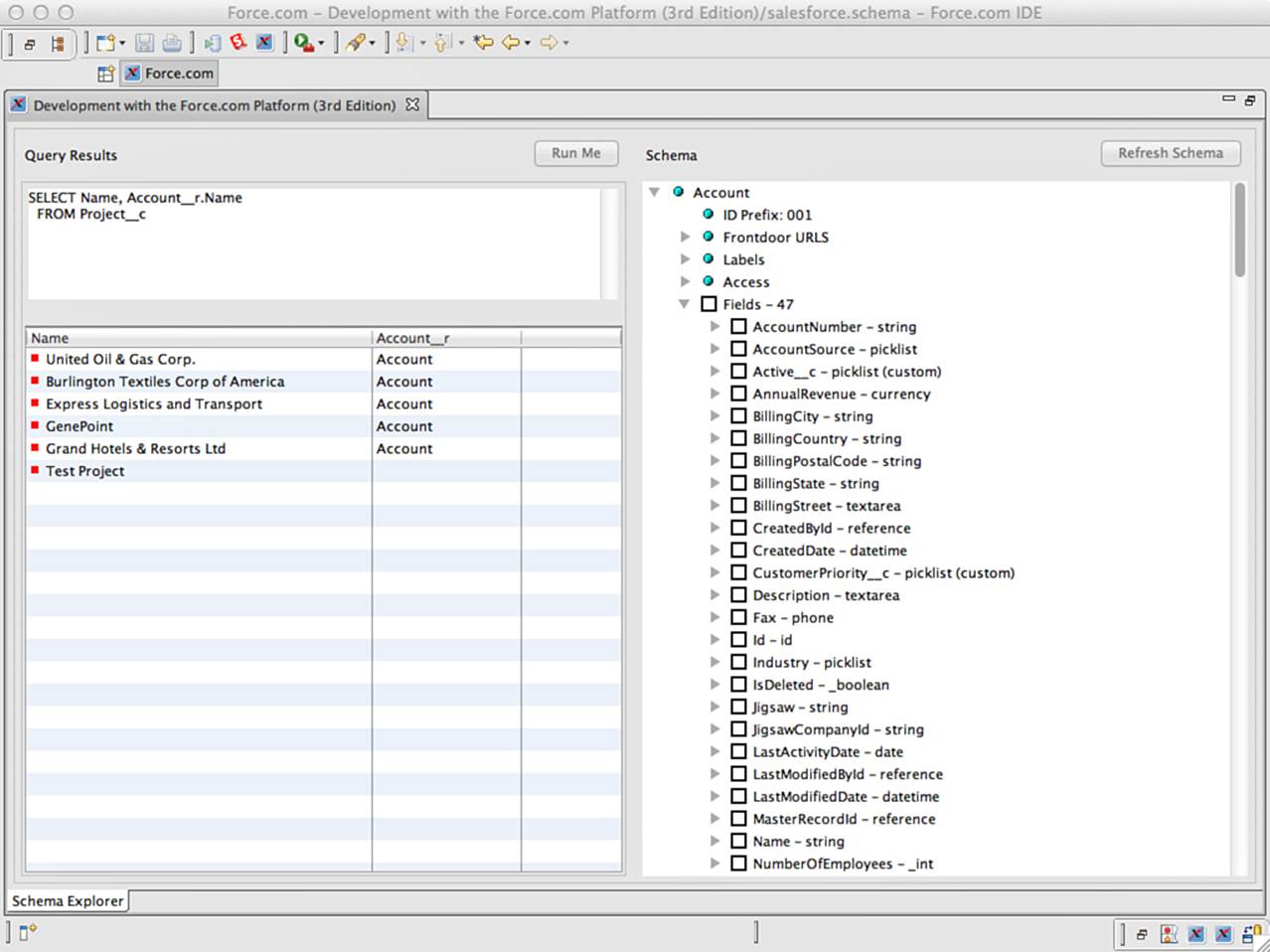Click the Account__r column header in results

tap(446, 338)
